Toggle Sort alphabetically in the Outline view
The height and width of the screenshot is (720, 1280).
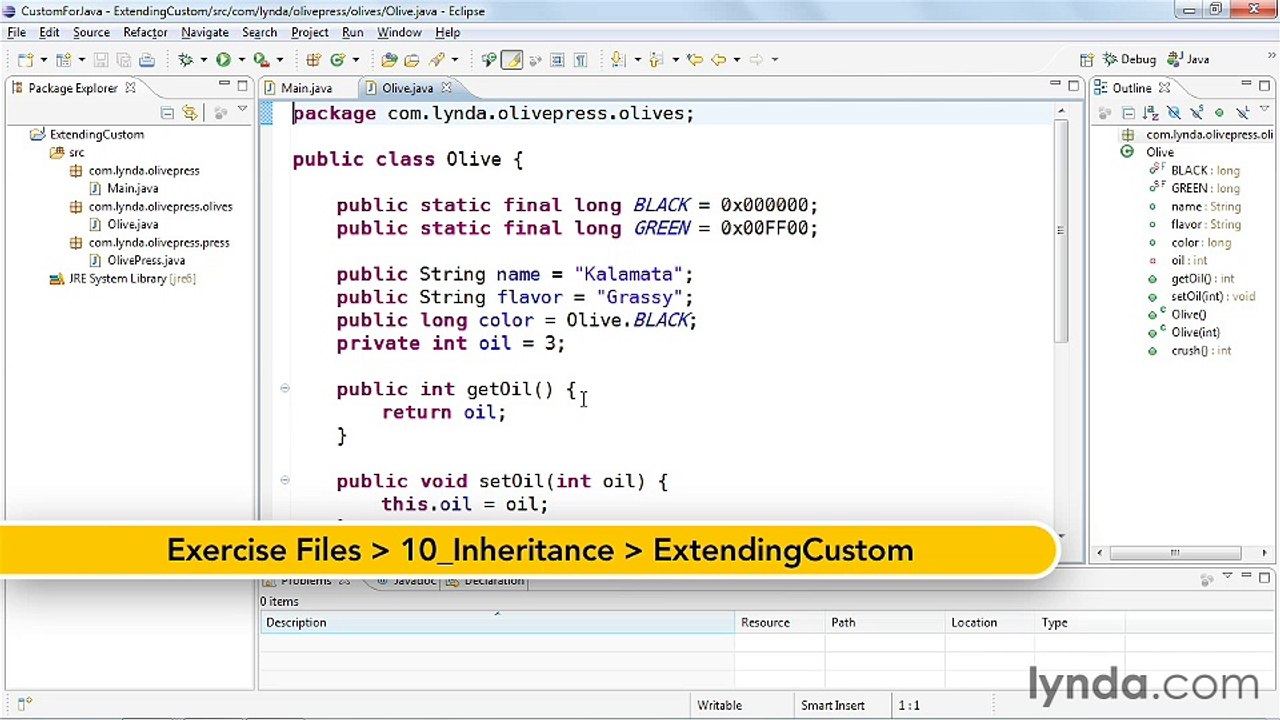pyautogui.click(x=1151, y=113)
